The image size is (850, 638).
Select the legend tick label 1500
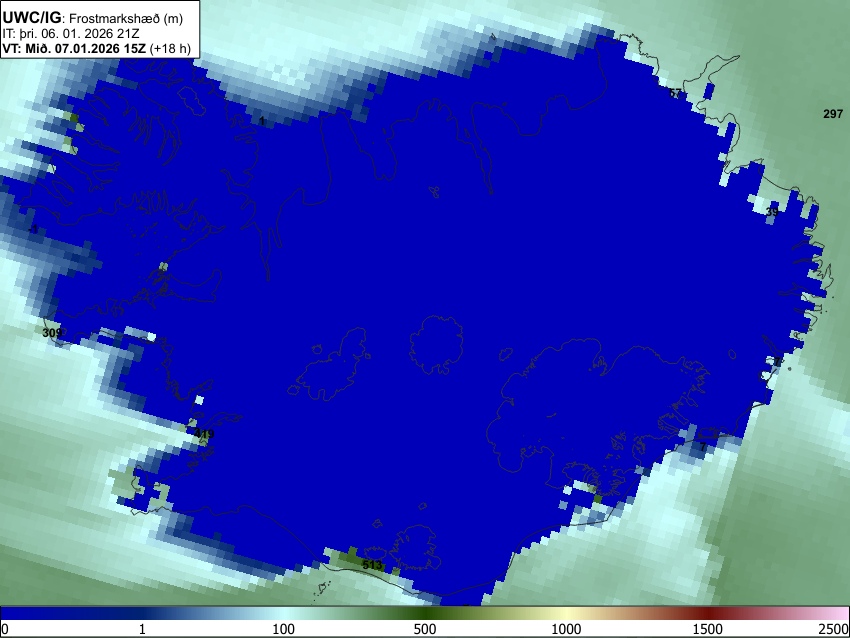[x=708, y=629]
